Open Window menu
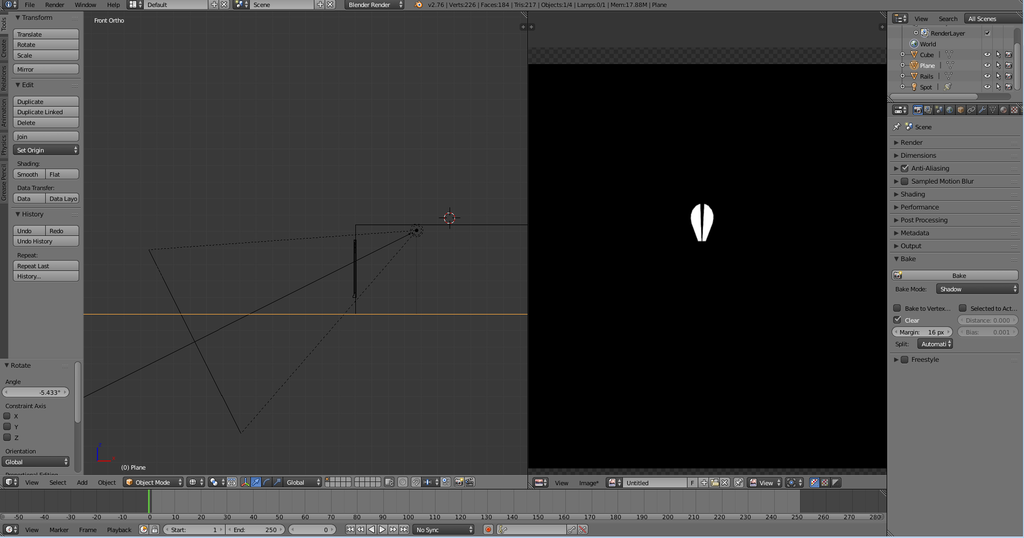 pyautogui.click(x=85, y=5)
